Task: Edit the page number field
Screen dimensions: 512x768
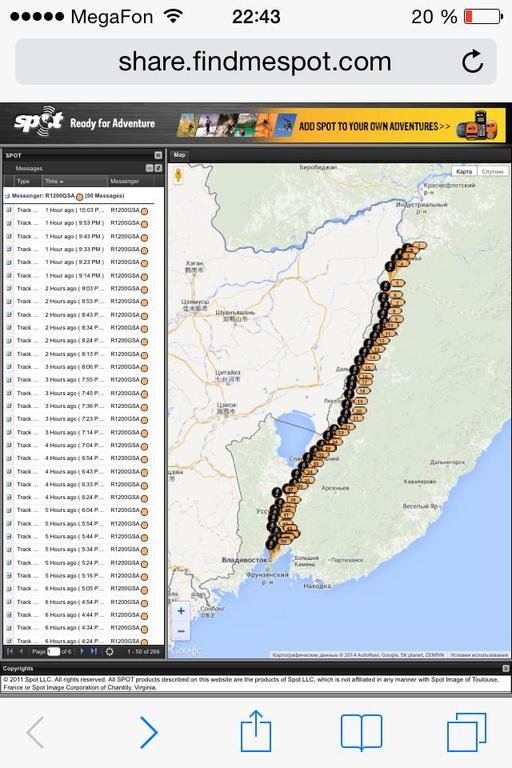Action: coord(53,651)
